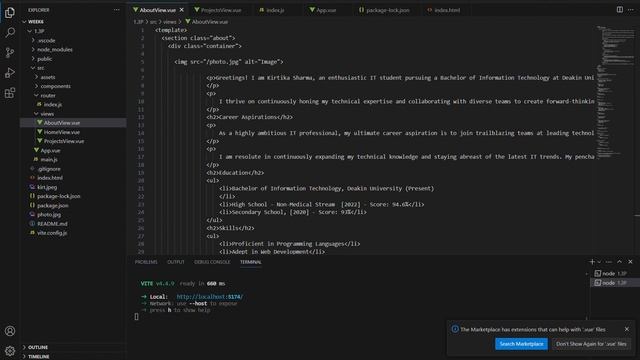Open the localhost:5174 link in terminal
Screen dimensions: 640x360
210,297
